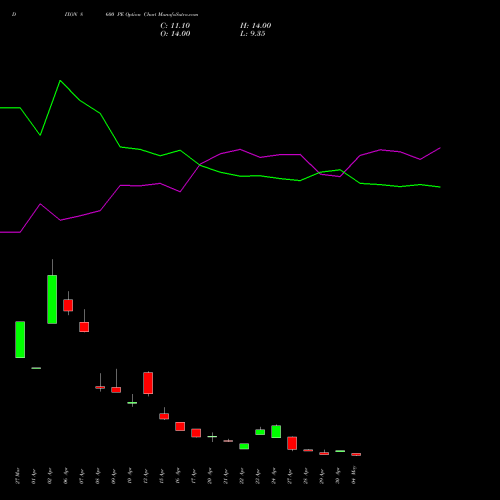Click the red candle above 07 Apr
500x500 pixels.
pyautogui.click(x=84, y=327)
